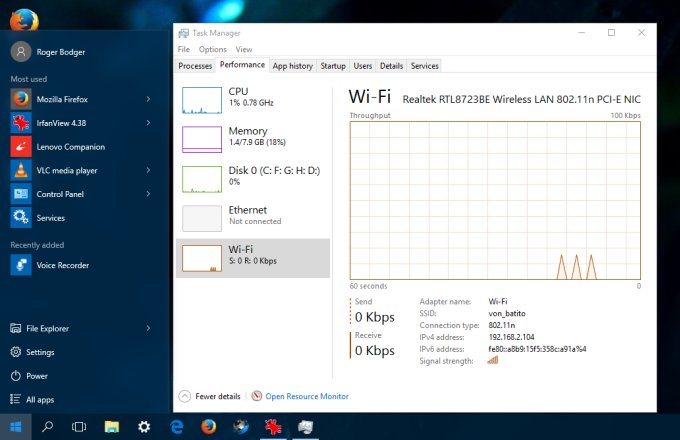Screen dimensions: 680x440
Task: Click IPv4 address 192.168.2.104
Action: pos(511,337)
